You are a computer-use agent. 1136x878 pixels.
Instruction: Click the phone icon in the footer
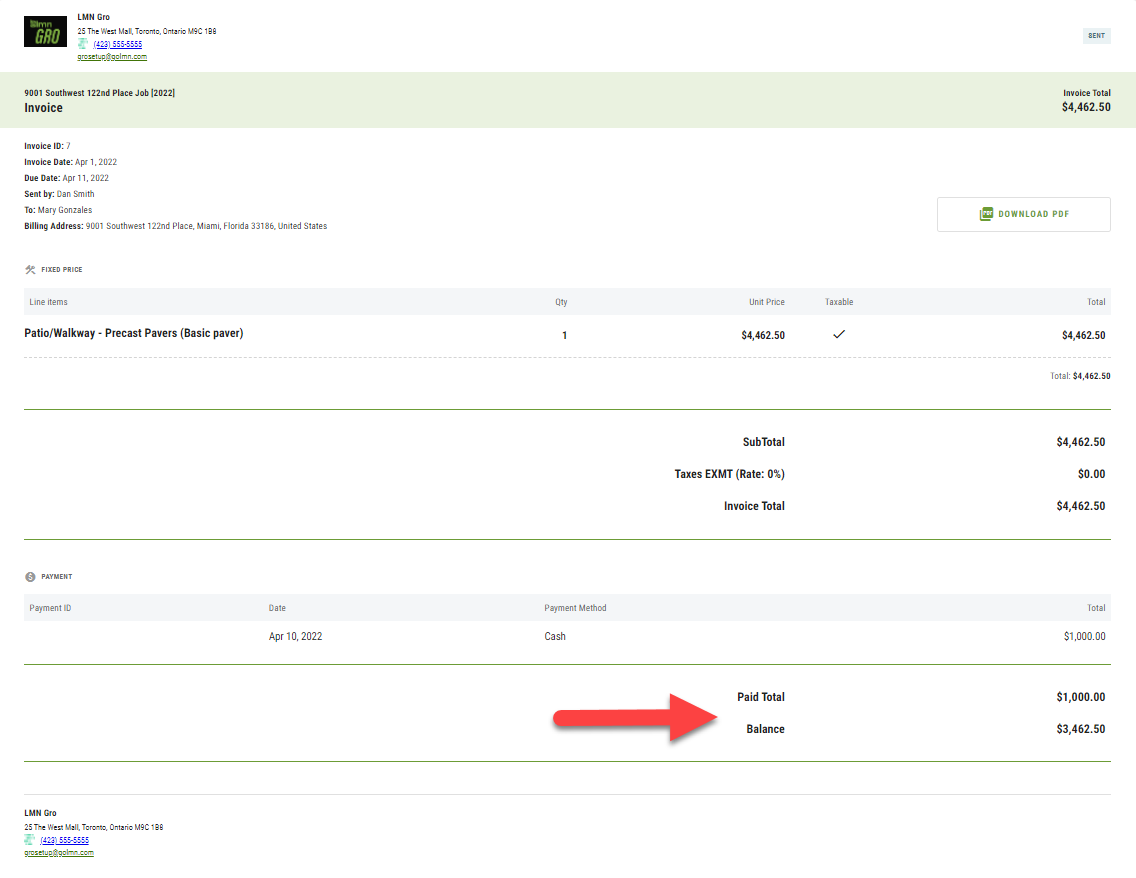point(30,840)
